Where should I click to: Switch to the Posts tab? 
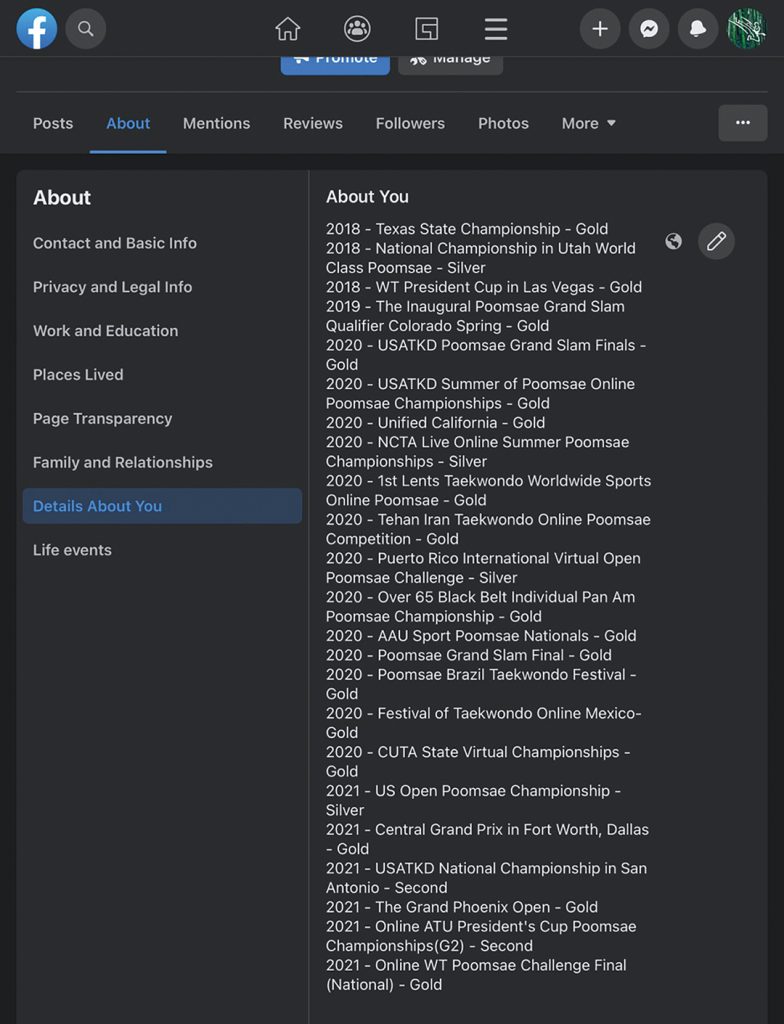pyautogui.click(x=53, y=123)
